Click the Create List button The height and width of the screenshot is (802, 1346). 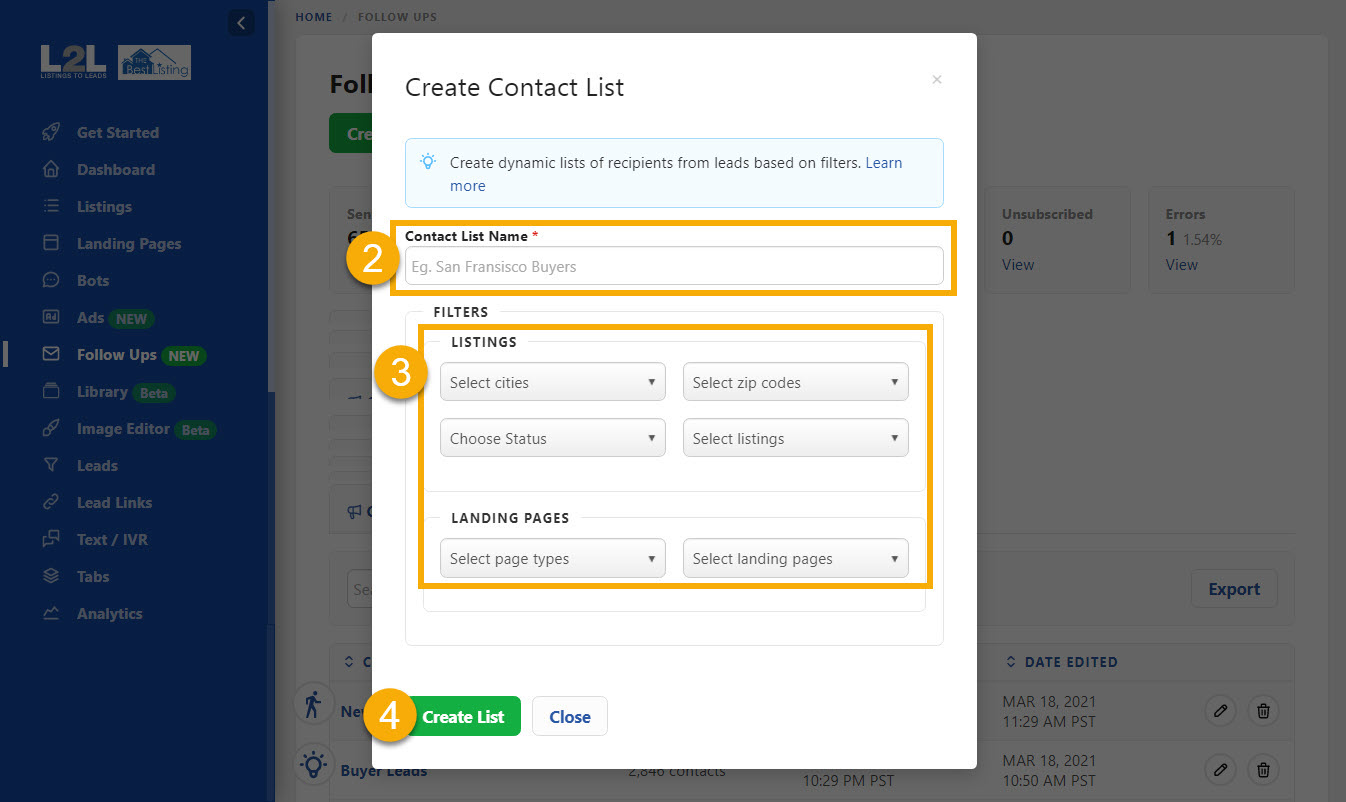pos(463,716)
